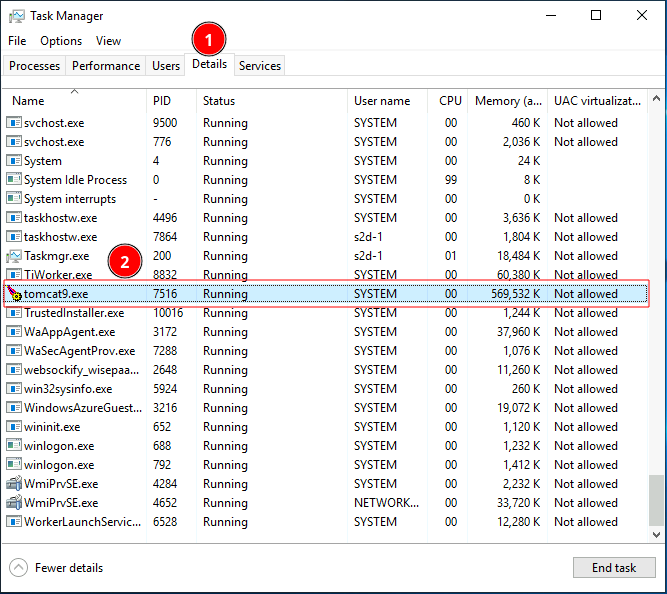The image size is (667, 594).
Task: Click the icon next to websockify_wisepaa
Action: (14, 370)
